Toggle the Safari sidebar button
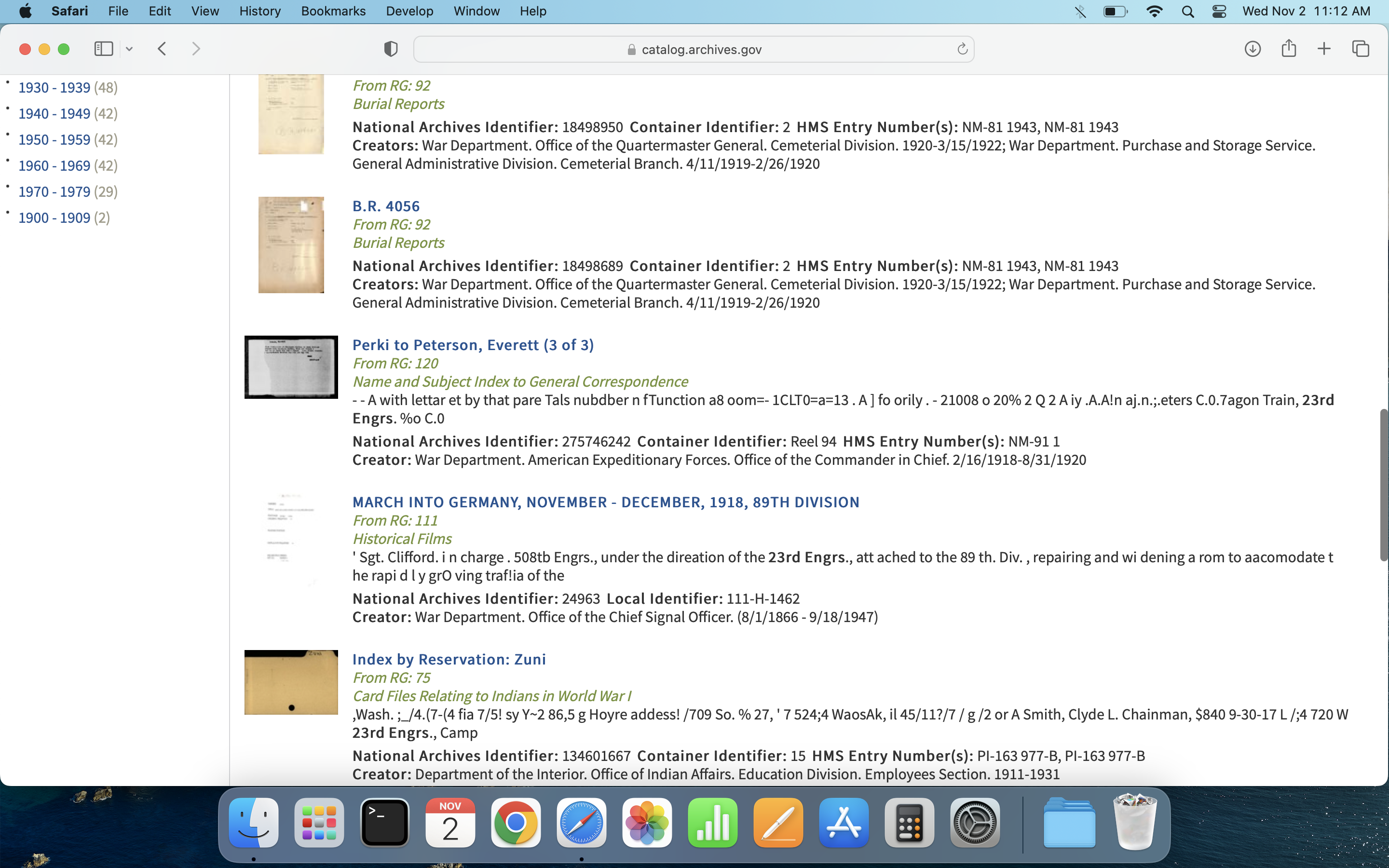The height and width of the screenshot is (868, 1389). pyautogui.click(x=103, y=49)
